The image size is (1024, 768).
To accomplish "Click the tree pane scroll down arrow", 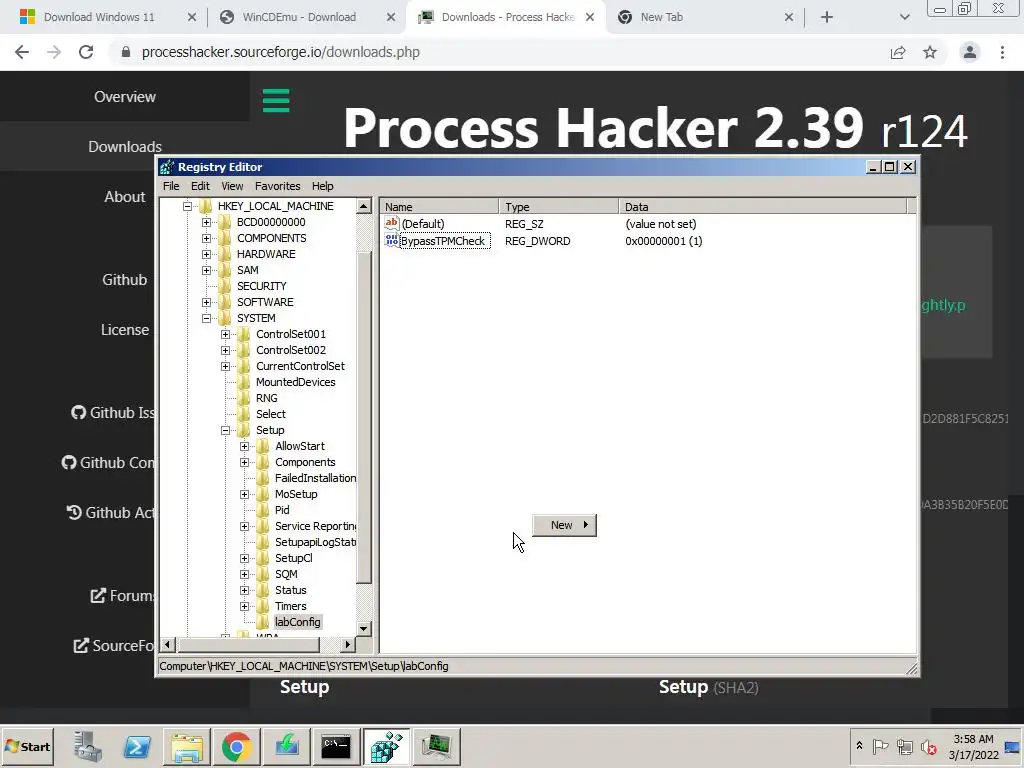I will point(364,628).
